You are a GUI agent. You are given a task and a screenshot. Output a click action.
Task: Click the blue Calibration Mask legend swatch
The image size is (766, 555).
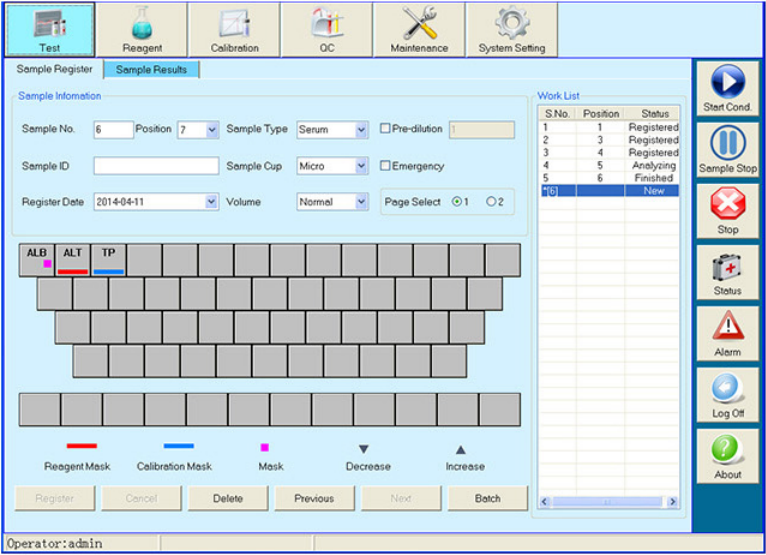point(179,446)
